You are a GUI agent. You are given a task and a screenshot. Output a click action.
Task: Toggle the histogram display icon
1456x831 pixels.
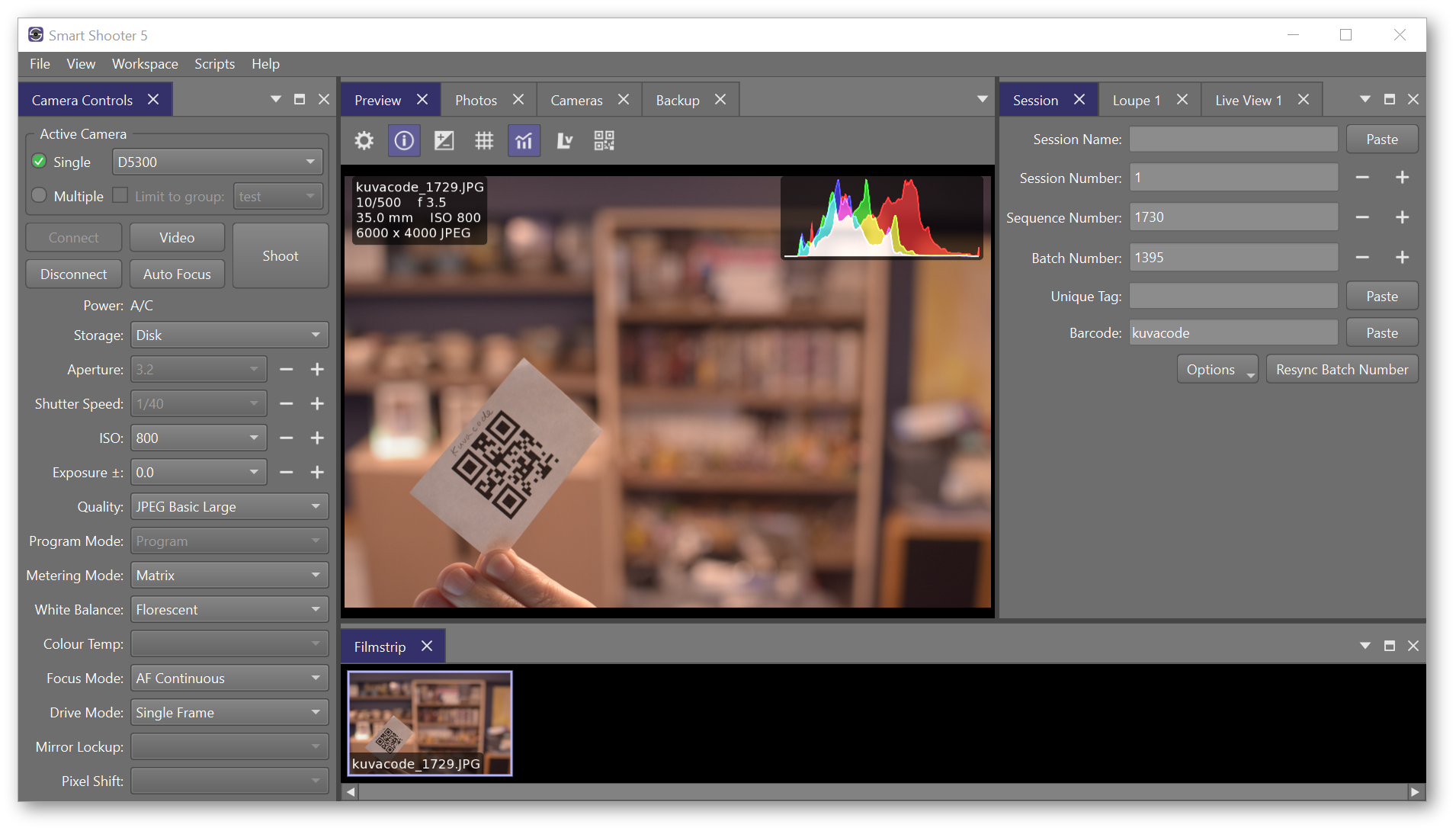pyautogui.click(x=523, y=140)
